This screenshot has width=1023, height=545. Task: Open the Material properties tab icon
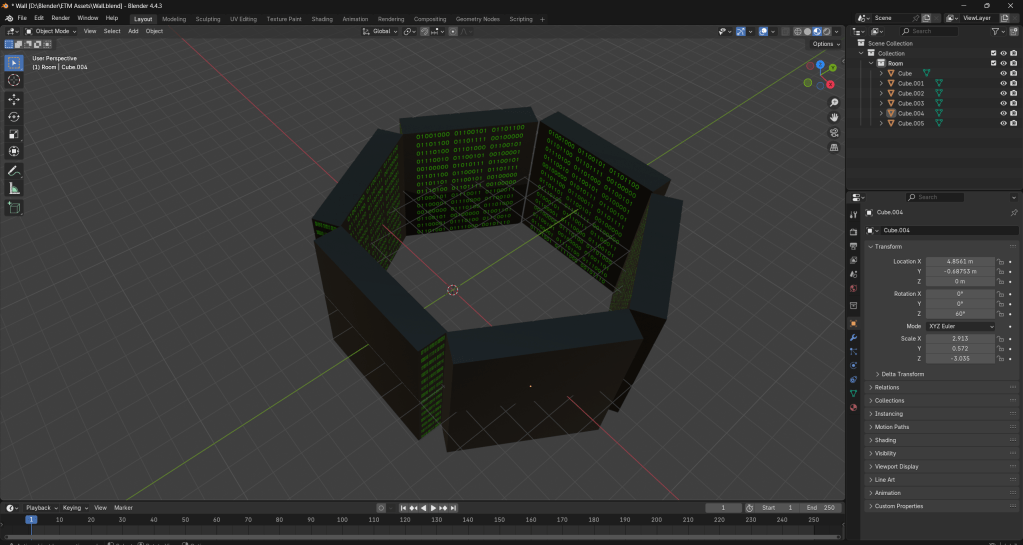(853, 407)
